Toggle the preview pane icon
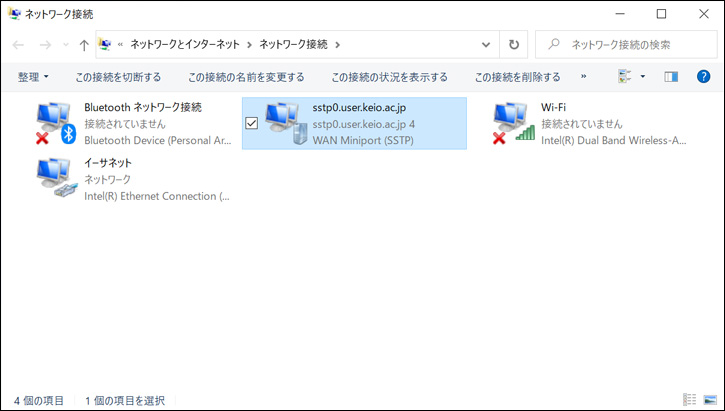 point(671,76)
